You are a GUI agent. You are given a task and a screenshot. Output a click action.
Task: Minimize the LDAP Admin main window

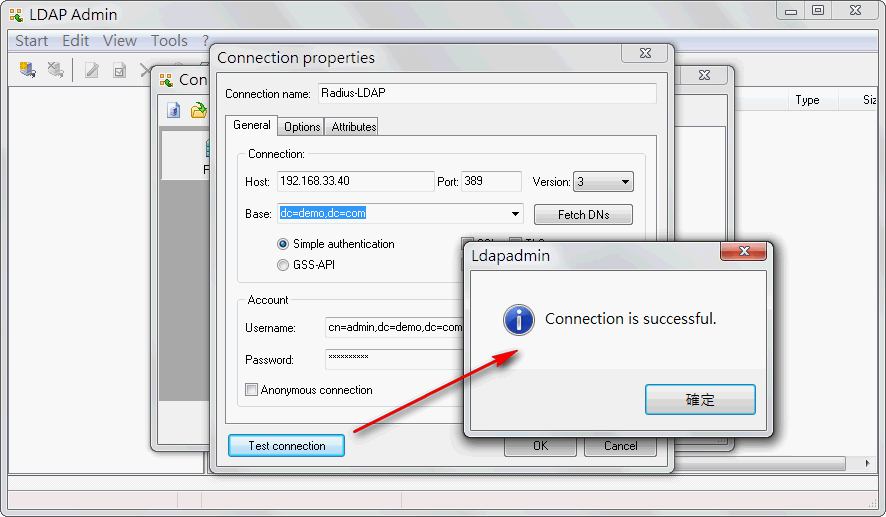(x=791, y=10)
